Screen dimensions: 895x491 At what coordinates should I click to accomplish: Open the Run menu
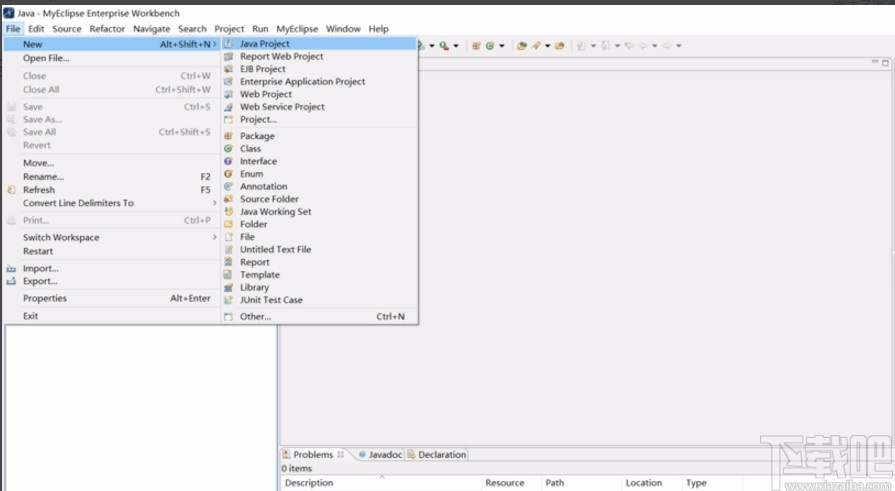pos(260,29)
